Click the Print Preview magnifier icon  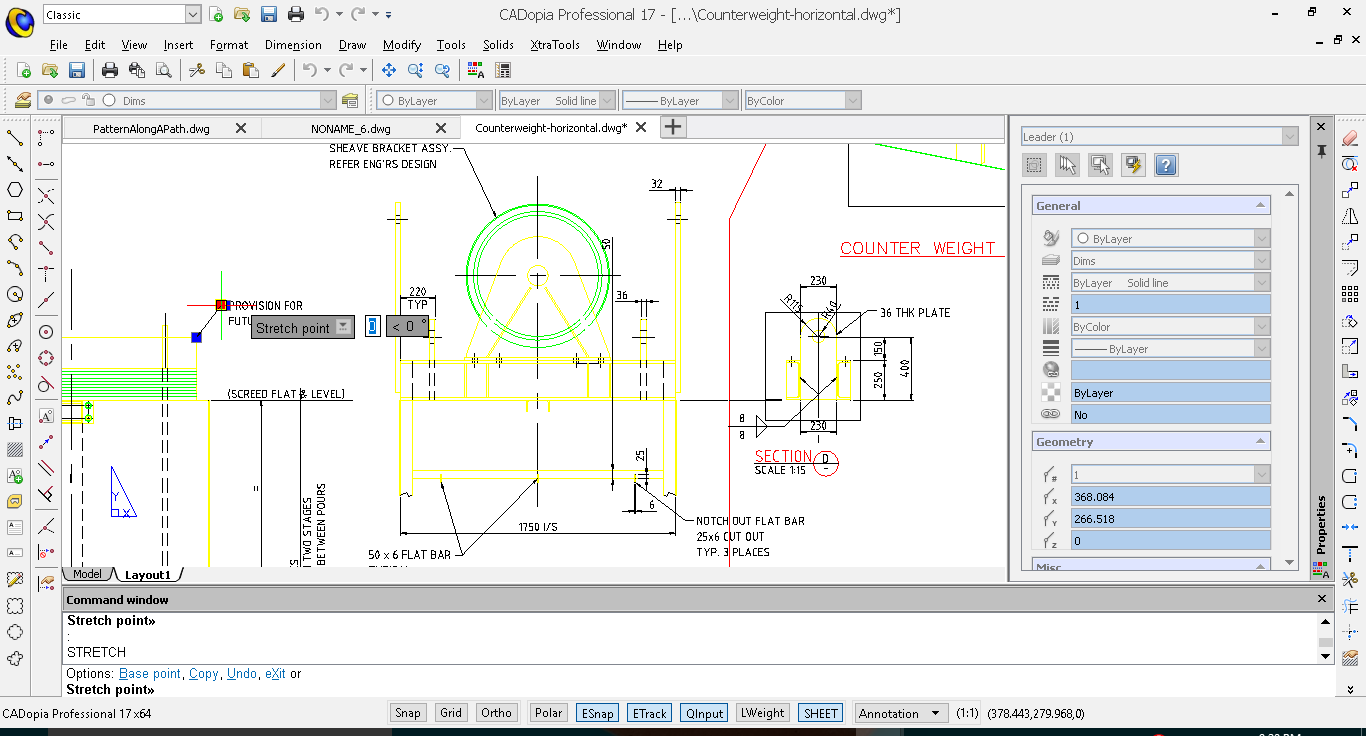[163, 70]
